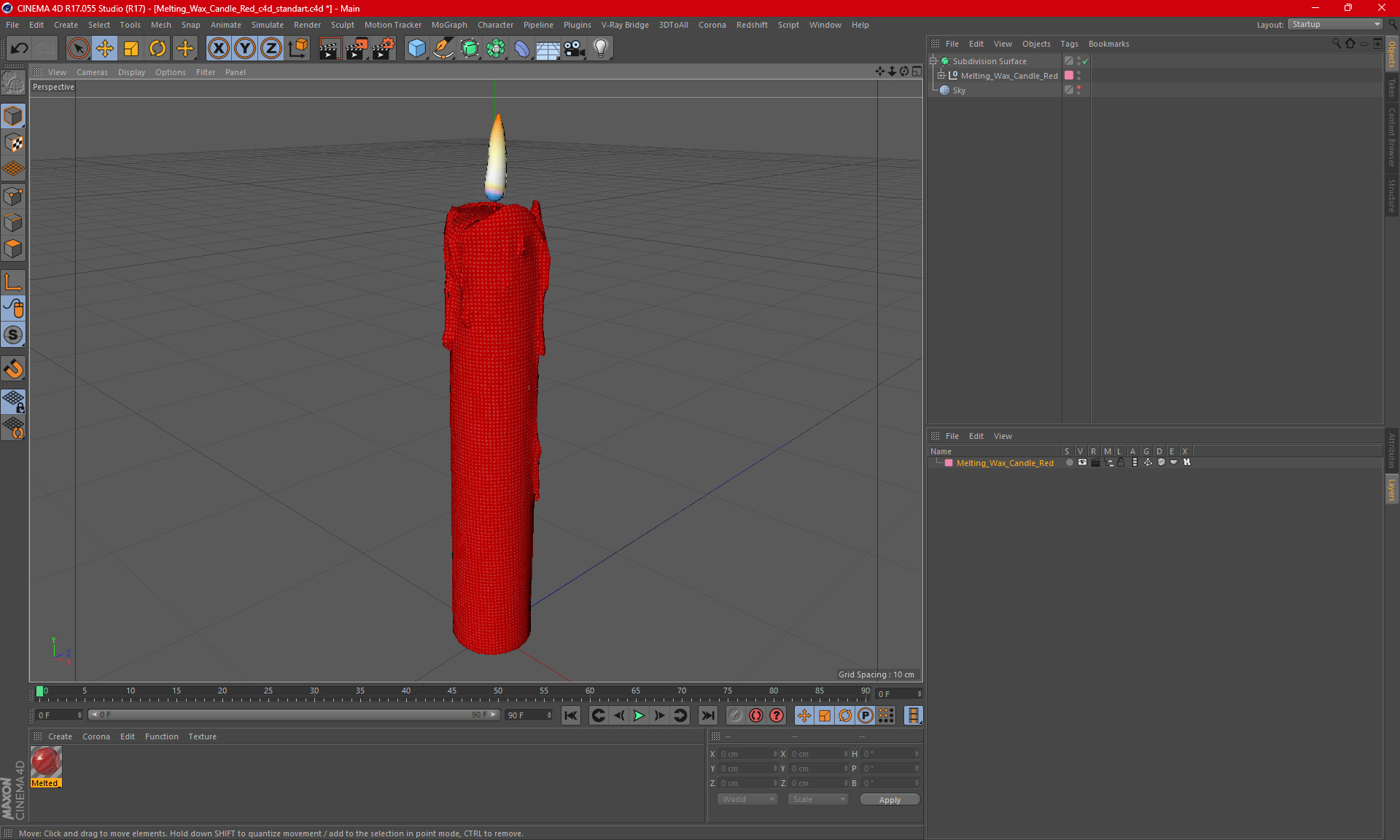1400x840 pixels.
Task: Click the timeline preview range slider
Action: coord(294,715)
